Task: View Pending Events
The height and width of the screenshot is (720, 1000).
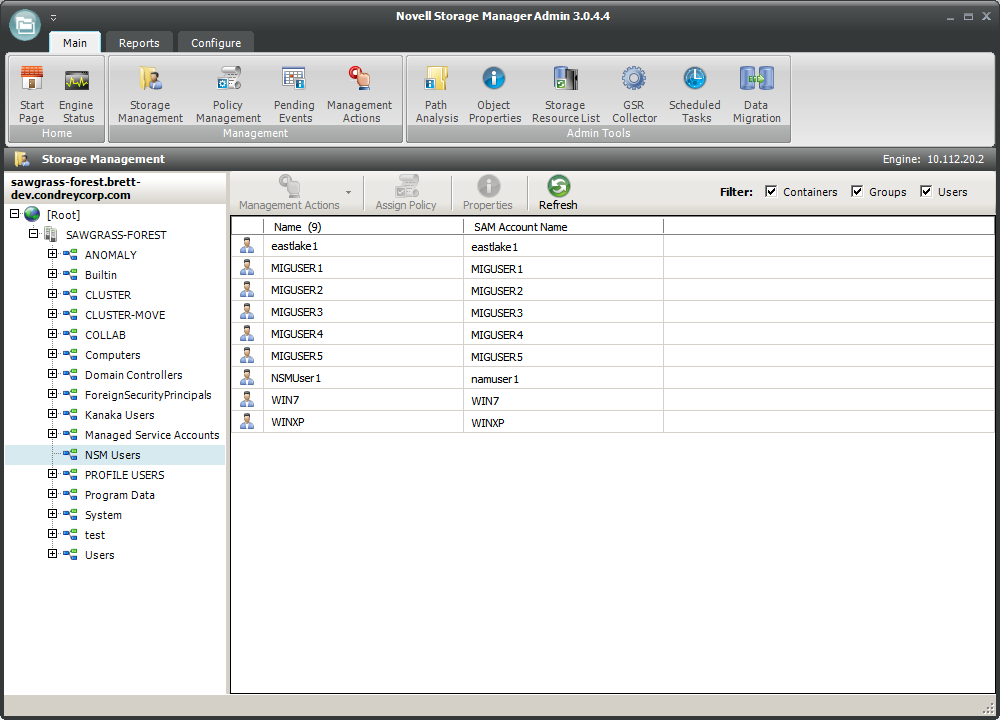Action: pos(294,94)
